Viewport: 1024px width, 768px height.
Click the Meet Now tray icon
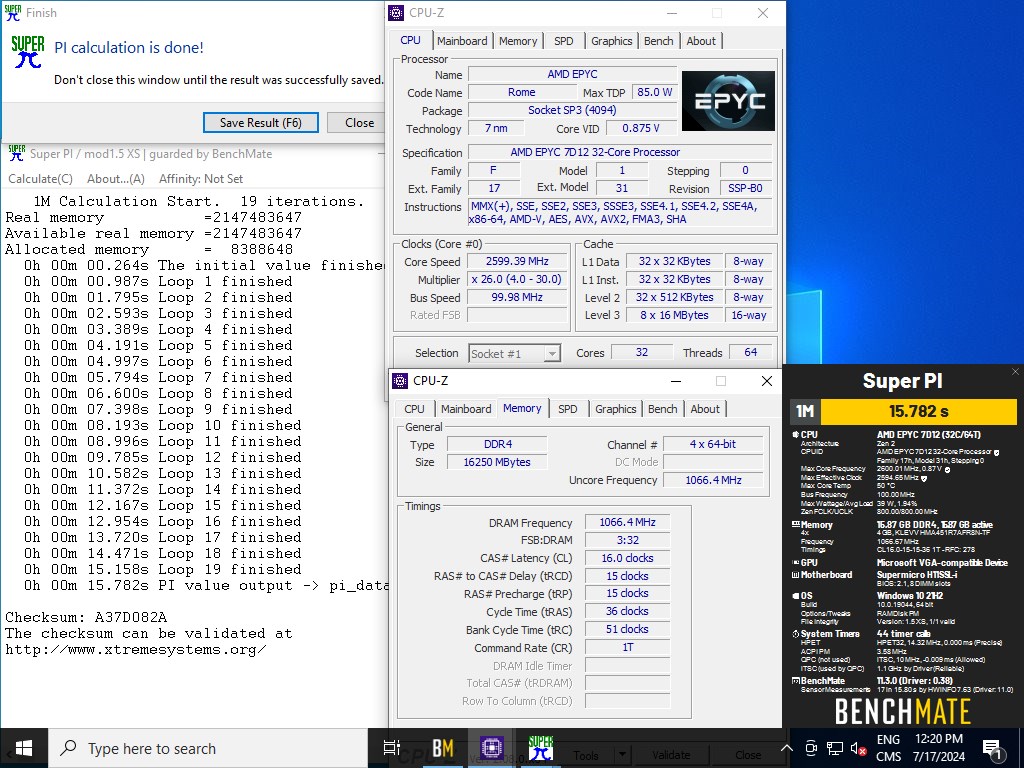click(811, 748)
